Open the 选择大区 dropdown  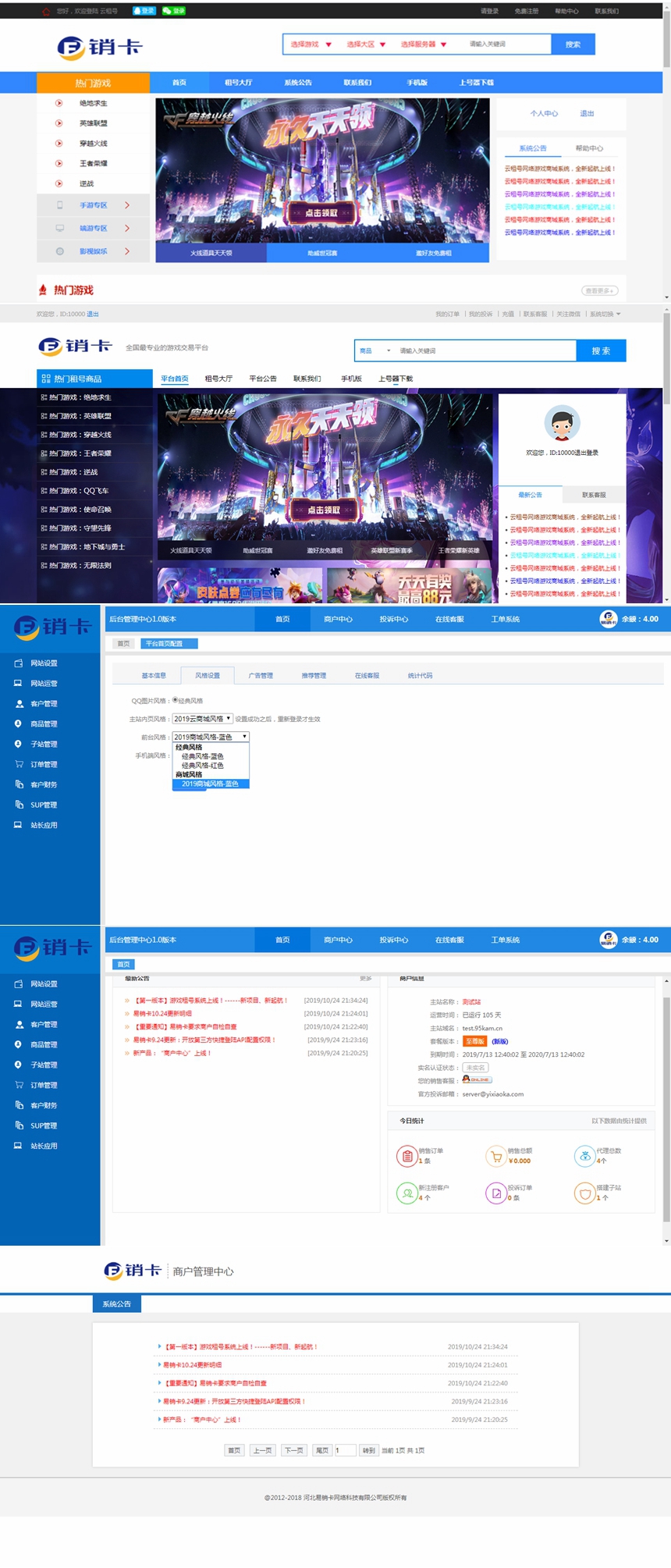pos(366,44)
